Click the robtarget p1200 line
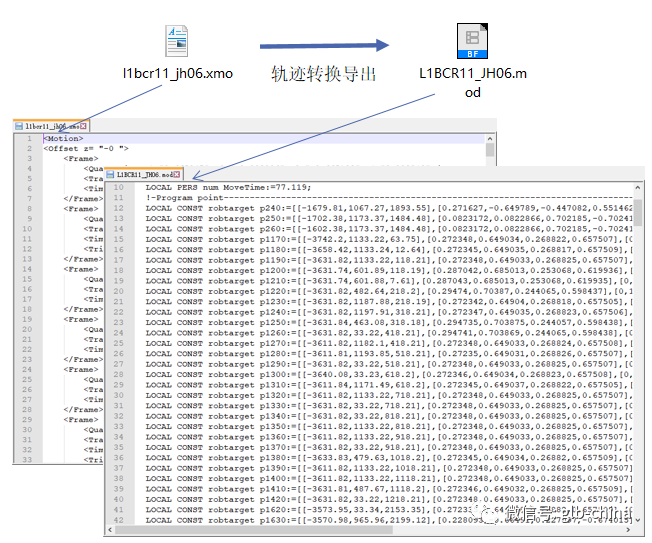The height and width of the screenshot is (543, 652). point(389,271)
